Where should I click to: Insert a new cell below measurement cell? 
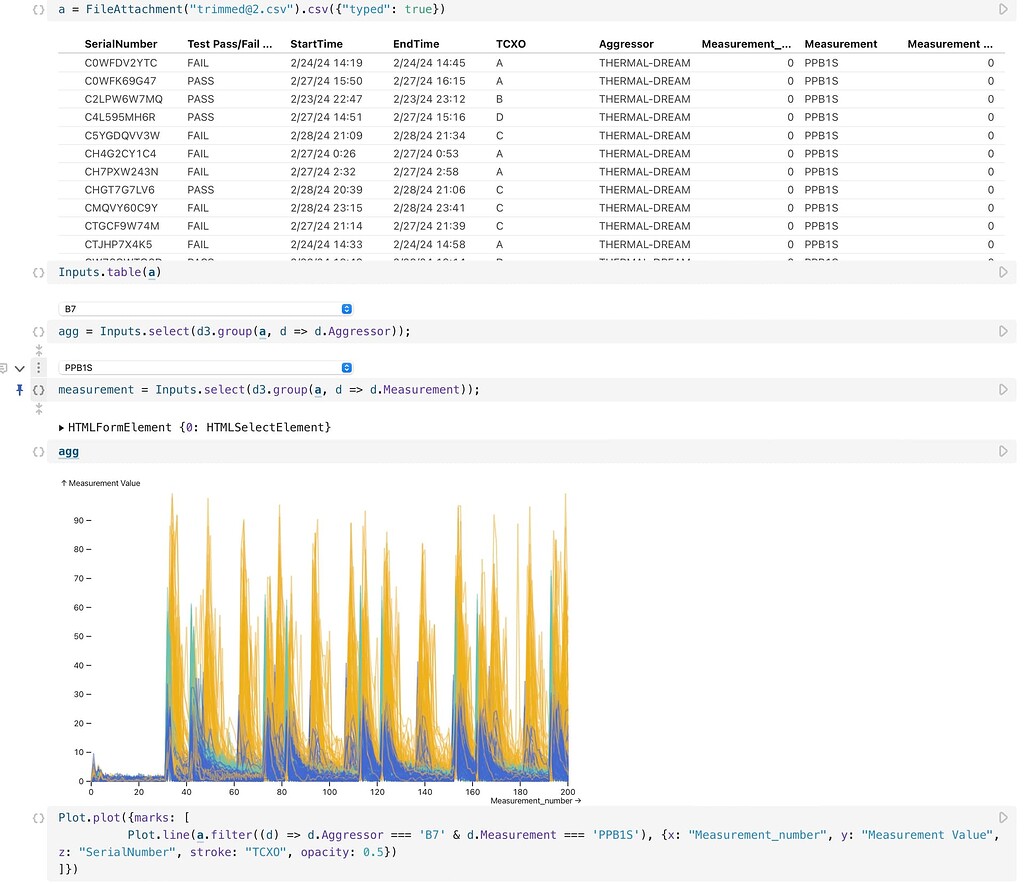point(39,409)
